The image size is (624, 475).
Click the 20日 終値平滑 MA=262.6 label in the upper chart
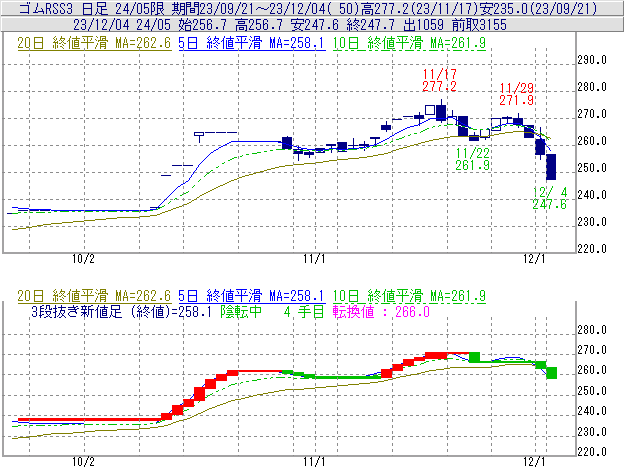[x=94, y=43]
